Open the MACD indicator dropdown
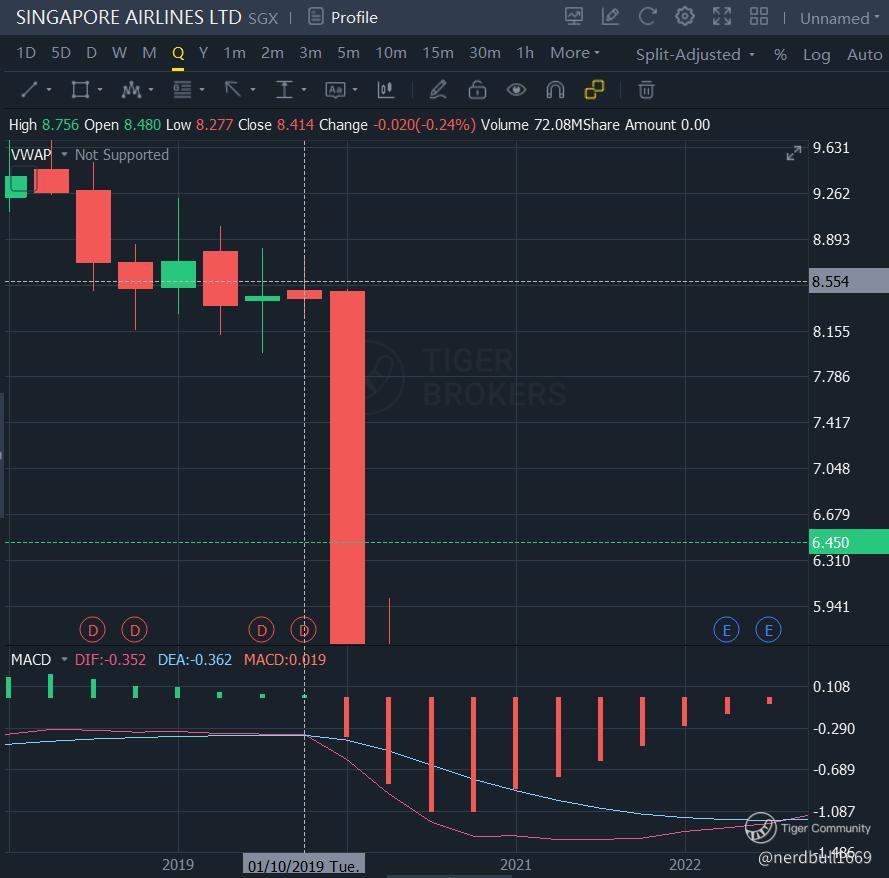 point(65,659)
